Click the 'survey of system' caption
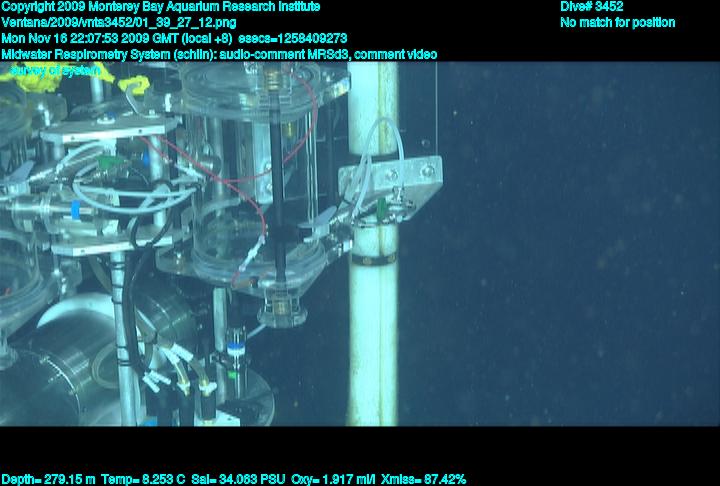The height and width of the screenshot is (486, 720). (55, 70)
